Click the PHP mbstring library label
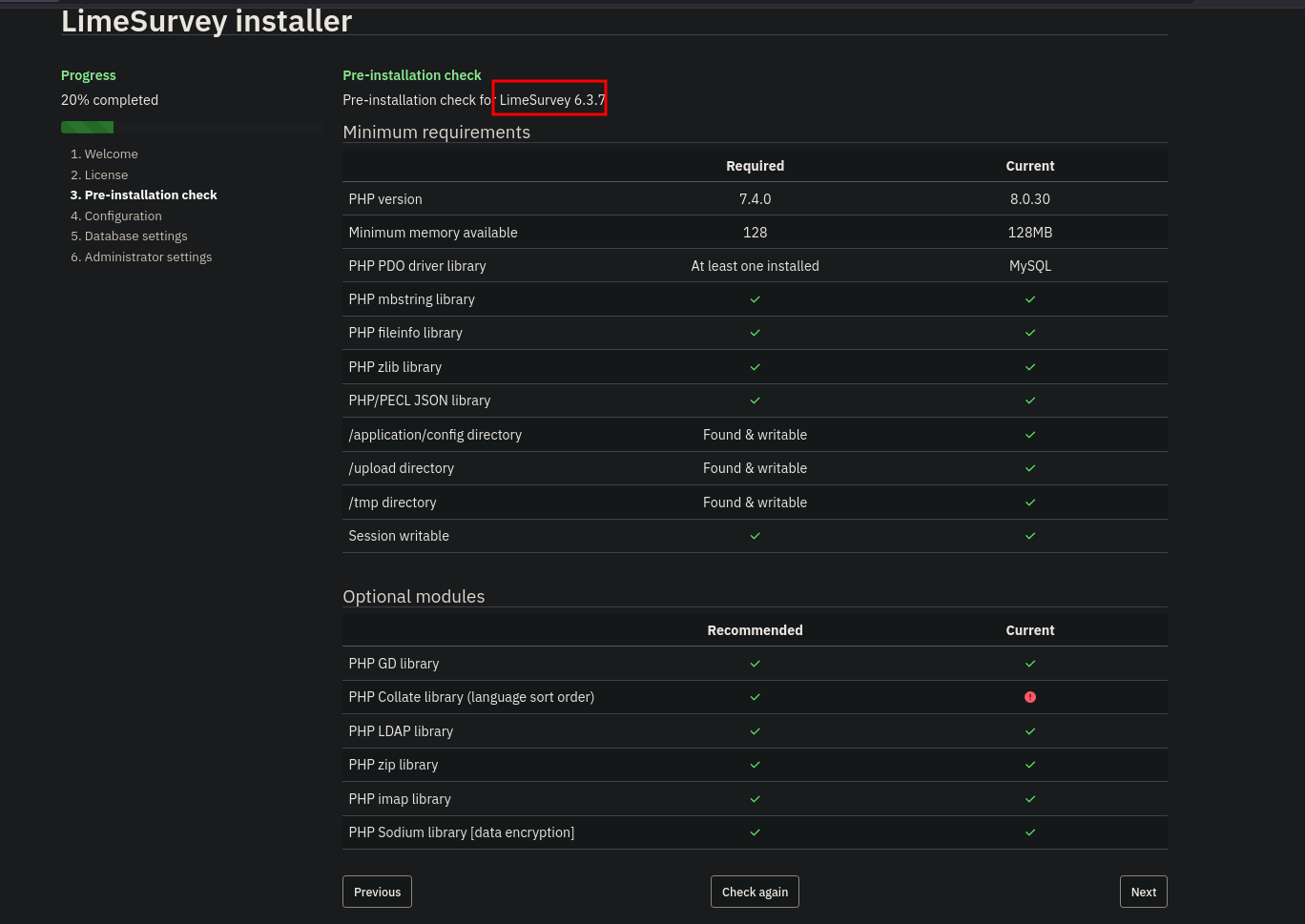Screen dimensions: 1305x924 pyautogui.click(x=412, y=299)
